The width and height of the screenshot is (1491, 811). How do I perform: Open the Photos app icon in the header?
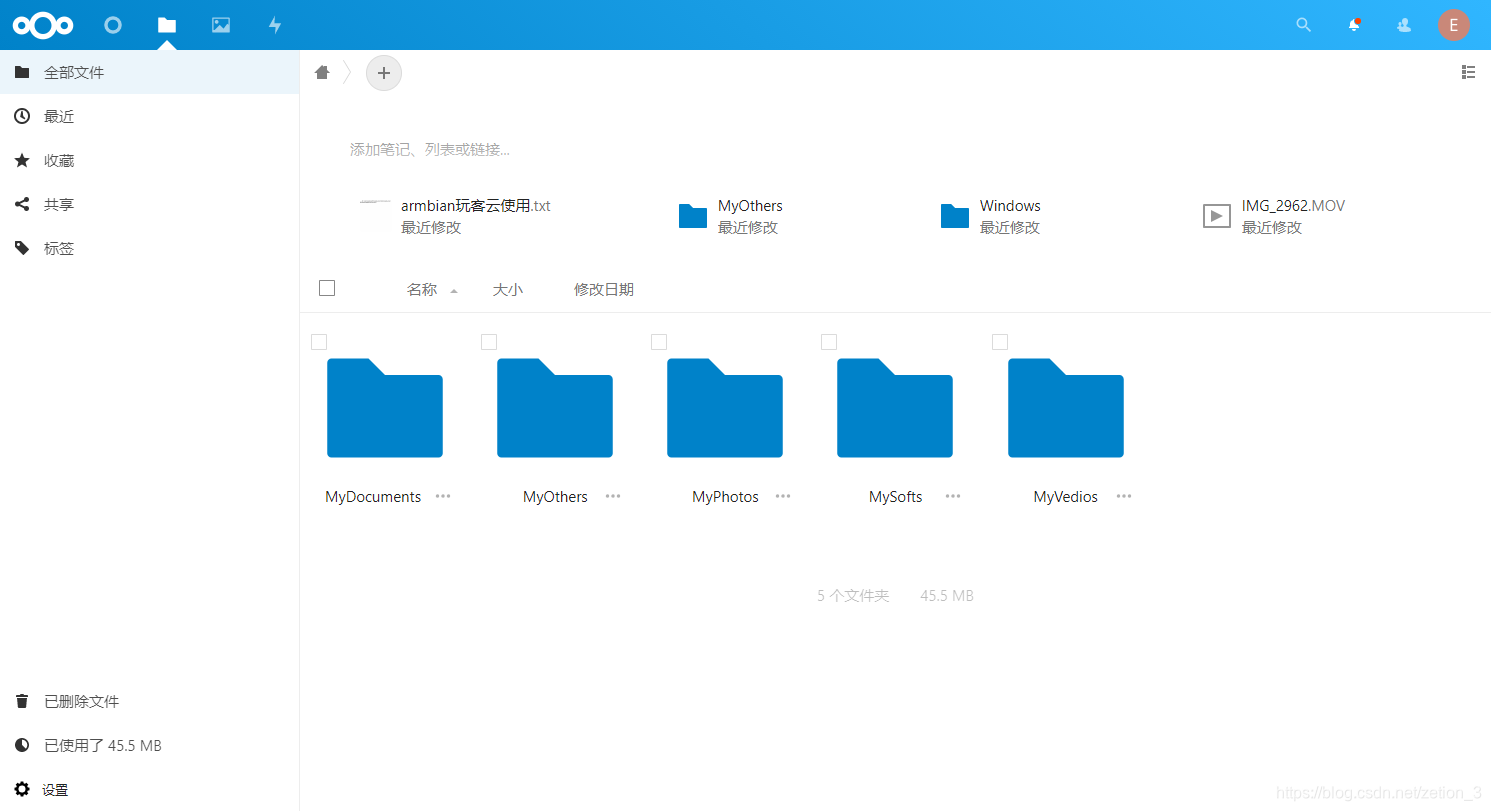(220, 25)
